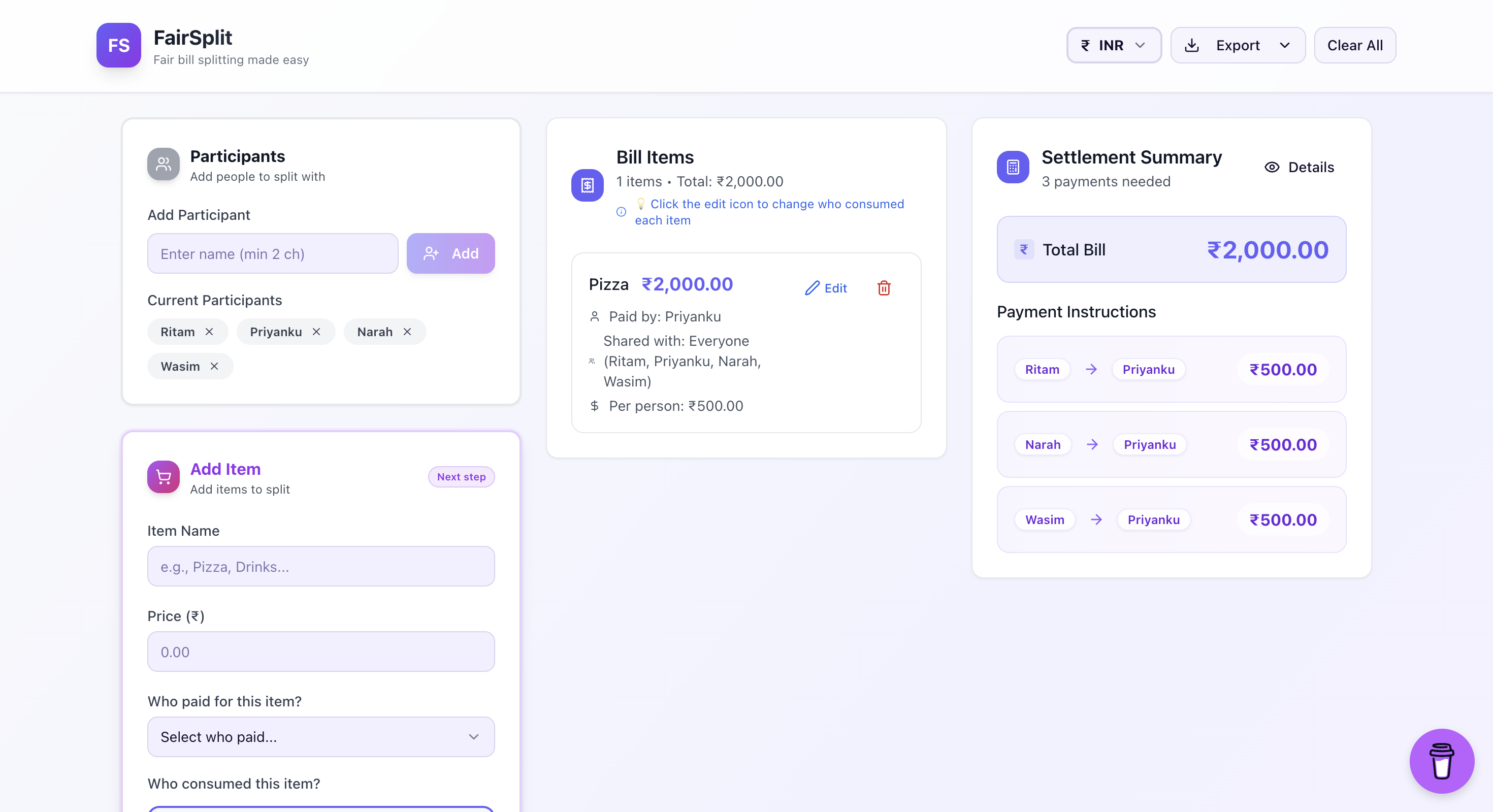
Task: Click the rupee icon beside Total Bill
Action: (1024, 249)
